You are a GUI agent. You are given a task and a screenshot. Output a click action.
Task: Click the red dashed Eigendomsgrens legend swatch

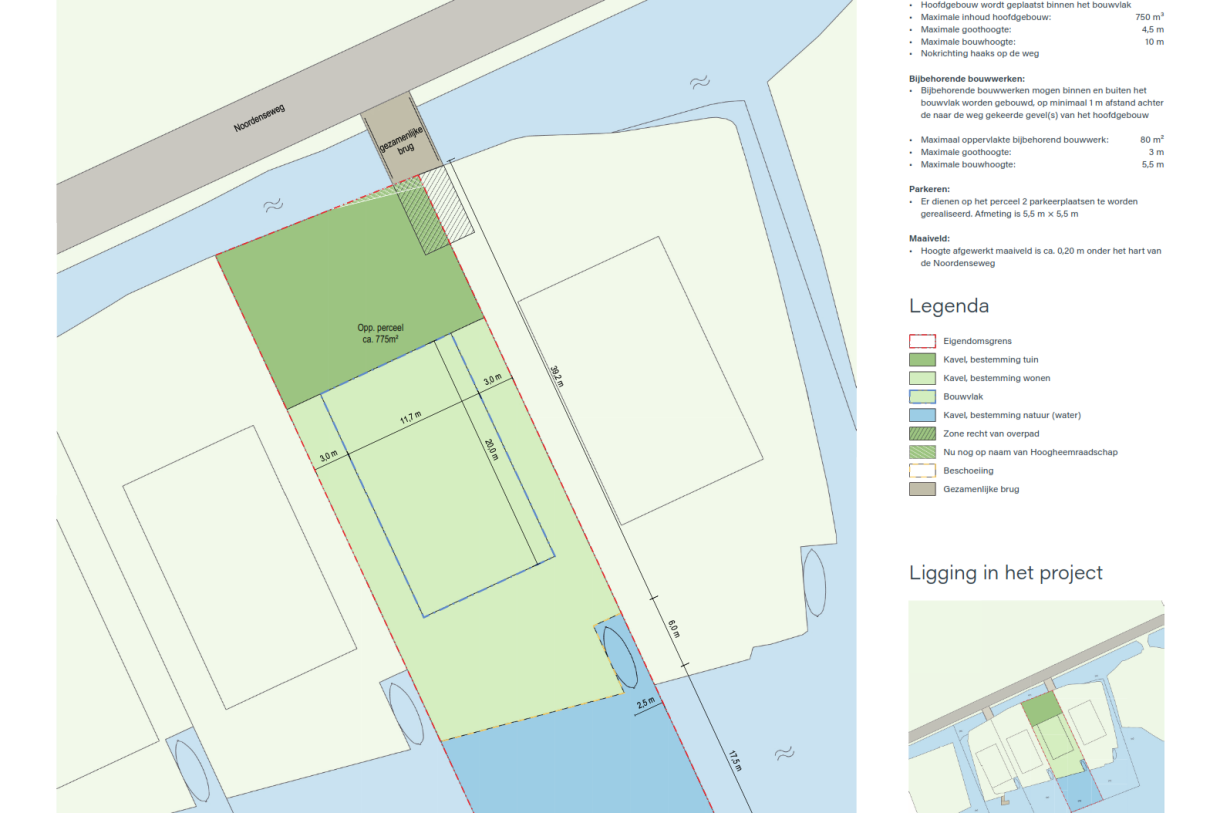922,341
